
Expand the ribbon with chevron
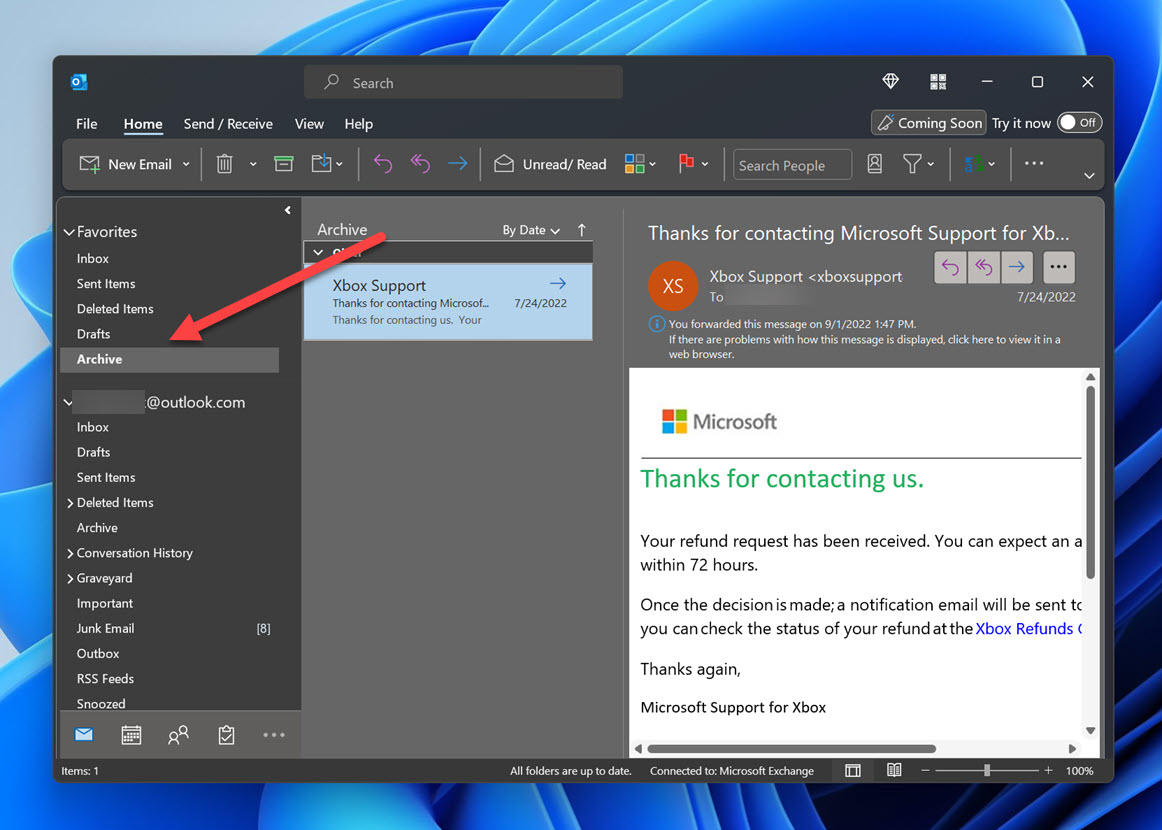(x=1089, y=176)
